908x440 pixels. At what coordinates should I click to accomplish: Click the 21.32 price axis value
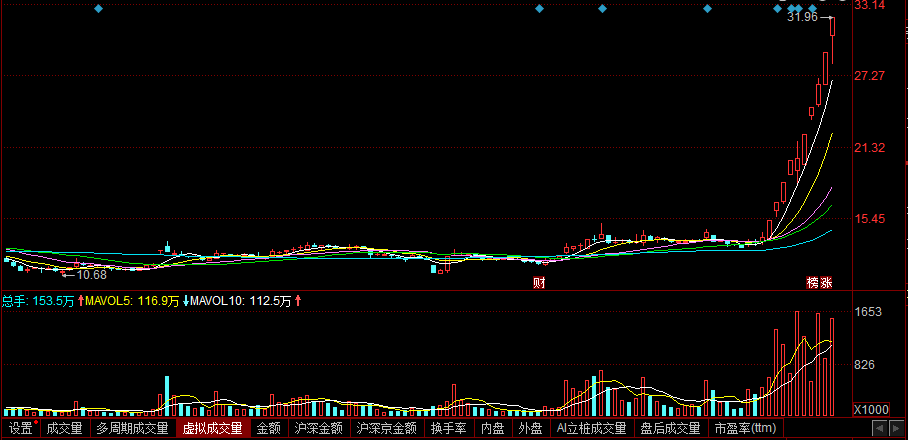click(869, 148)
